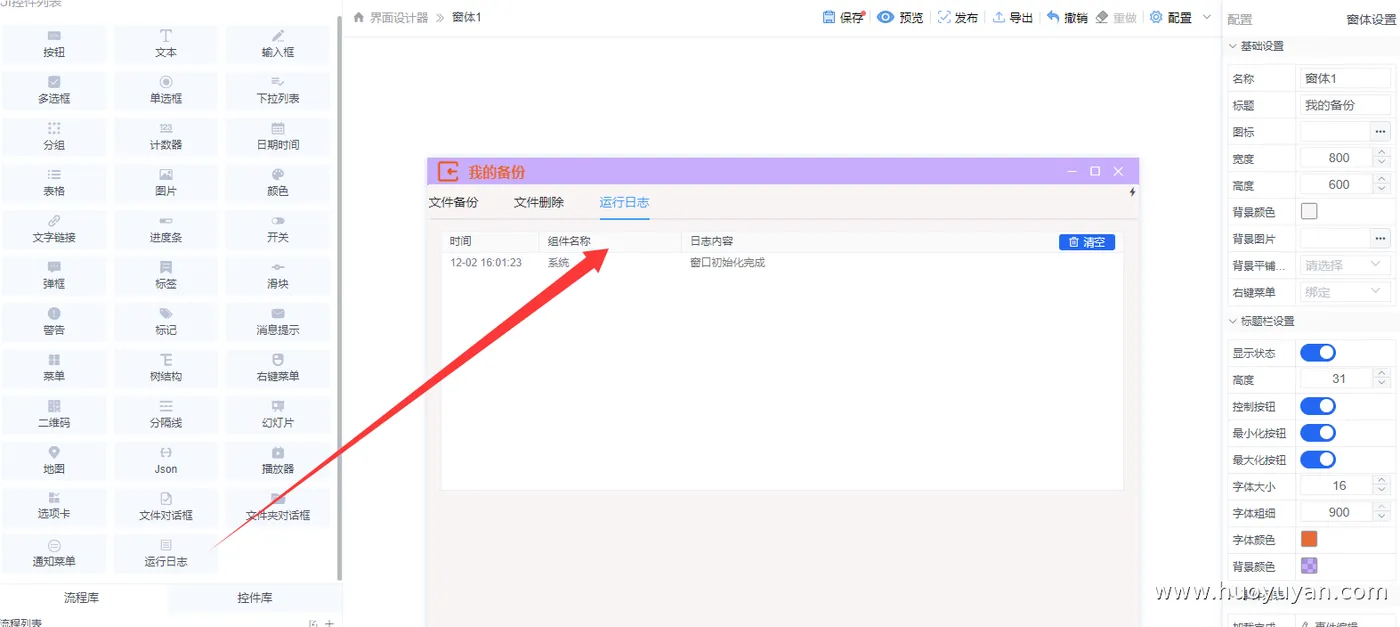This screenshot has height=627, width=1400.
Task: Pick the orange 字体颜色 swatch
Action: point(1309,539)
